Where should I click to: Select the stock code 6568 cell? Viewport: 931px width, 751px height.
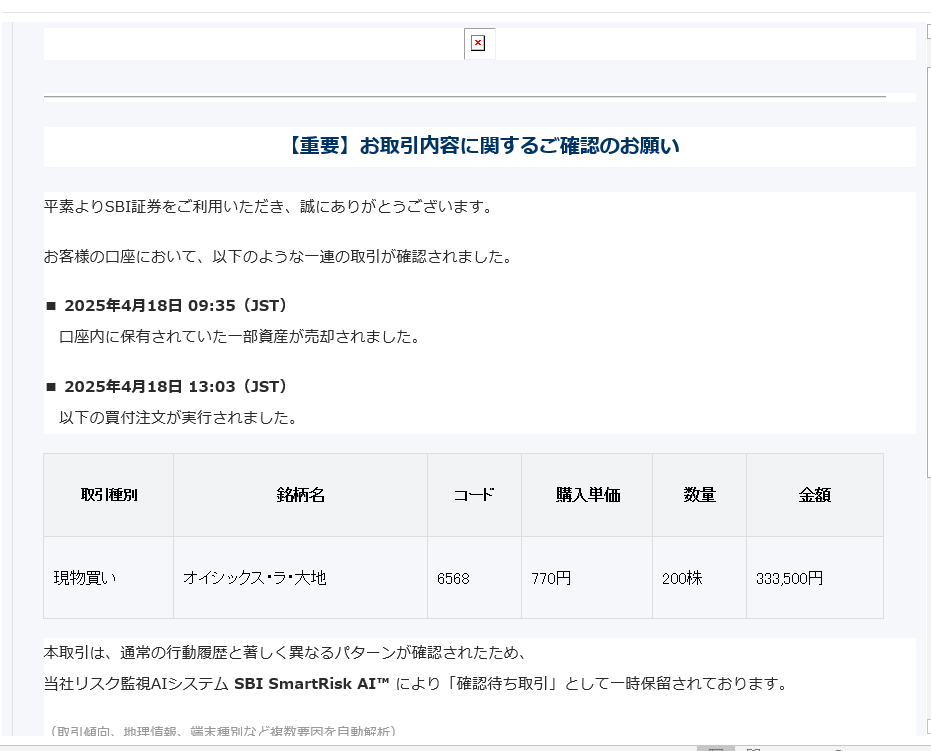(453, 578)
